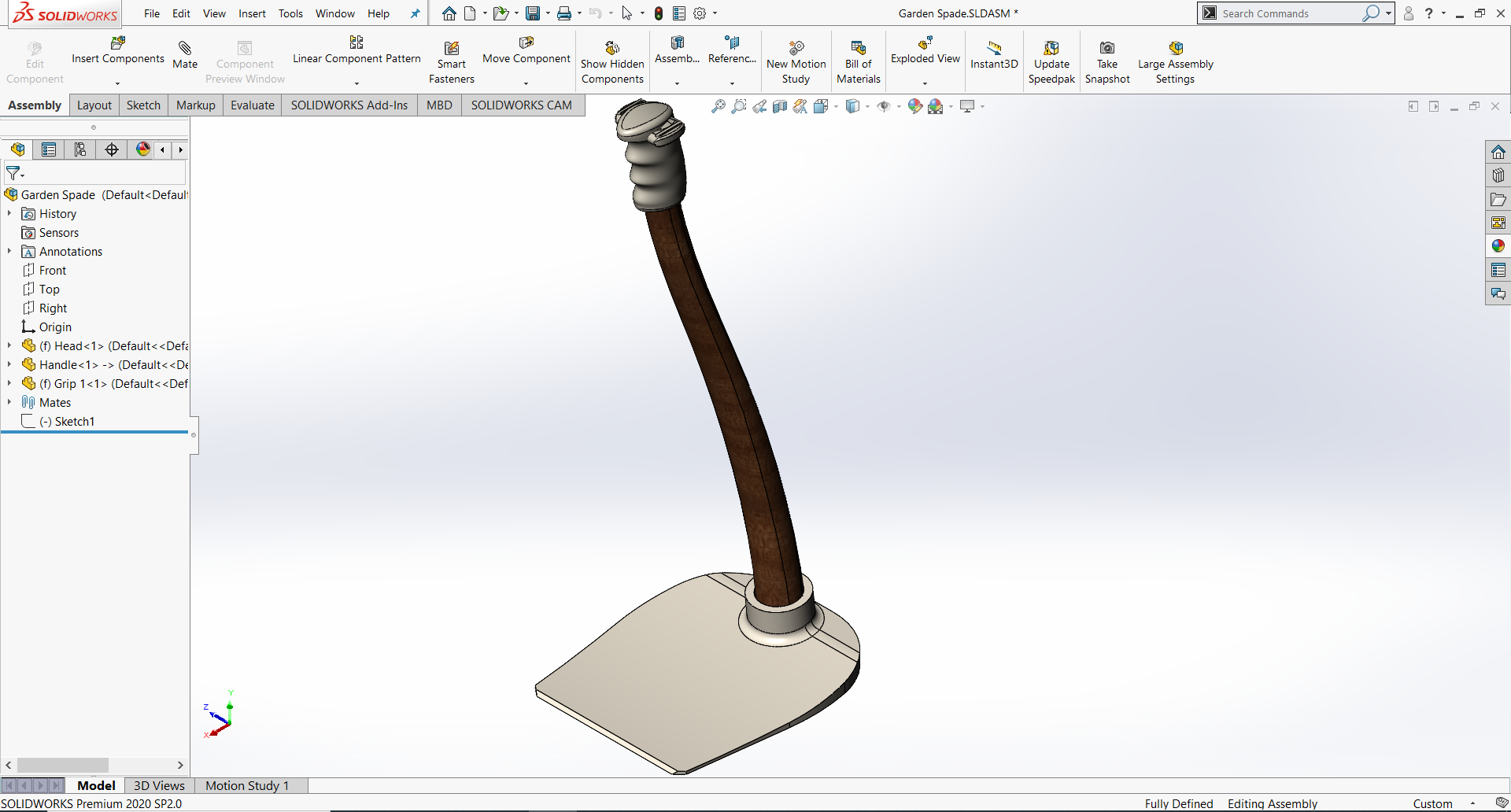Viewport: 1511px width, 812px height.
Task: Open the 3D Views tab
Action: pyautogui.click(x=159, y=785)
